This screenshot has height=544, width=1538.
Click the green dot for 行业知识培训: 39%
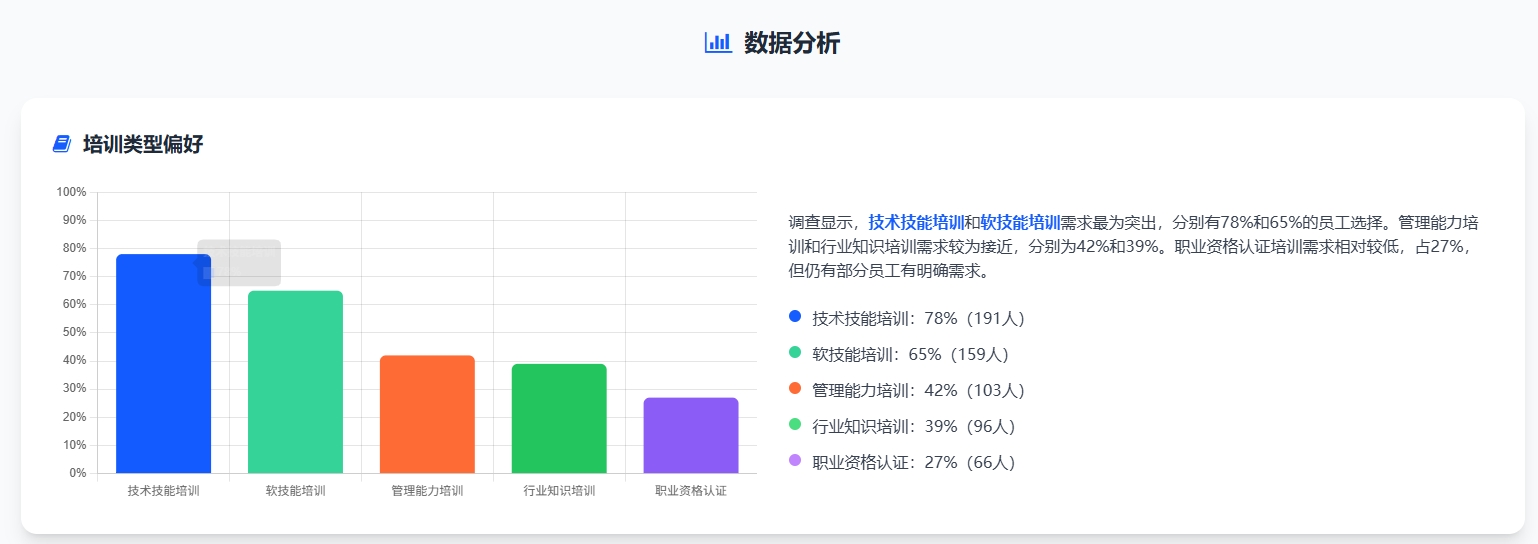(x=795, y=424)
